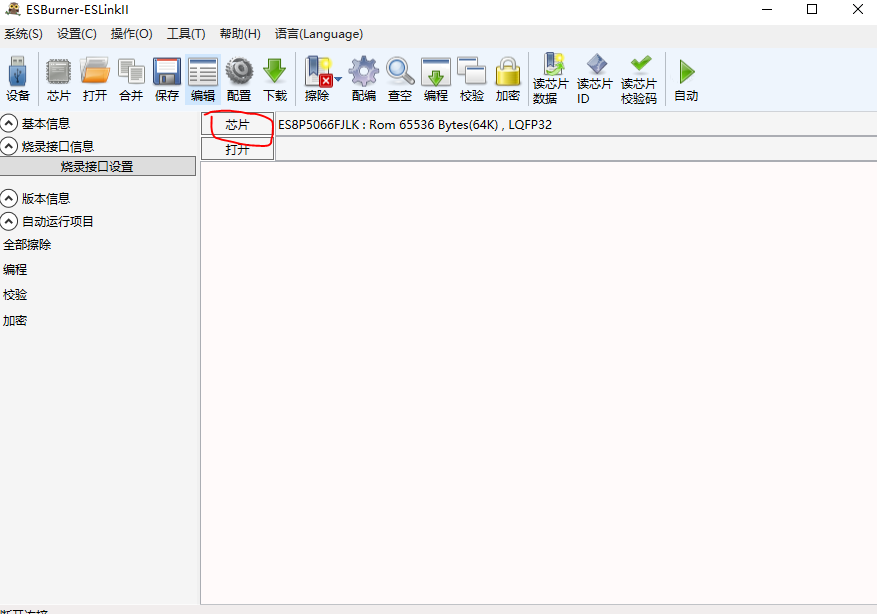Image resolution: width=877 pixels, height=614 pixels.
Task: Click the 打开 button below 芯片
Action: [238, 149]
